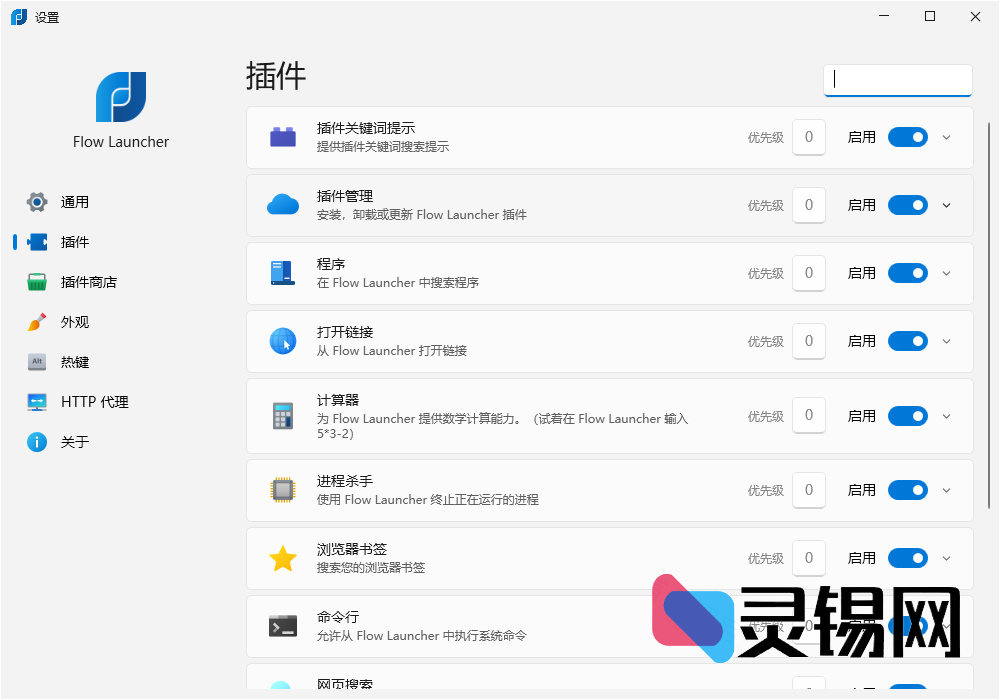Open the 通用 settings section

(x=74, y=202)
